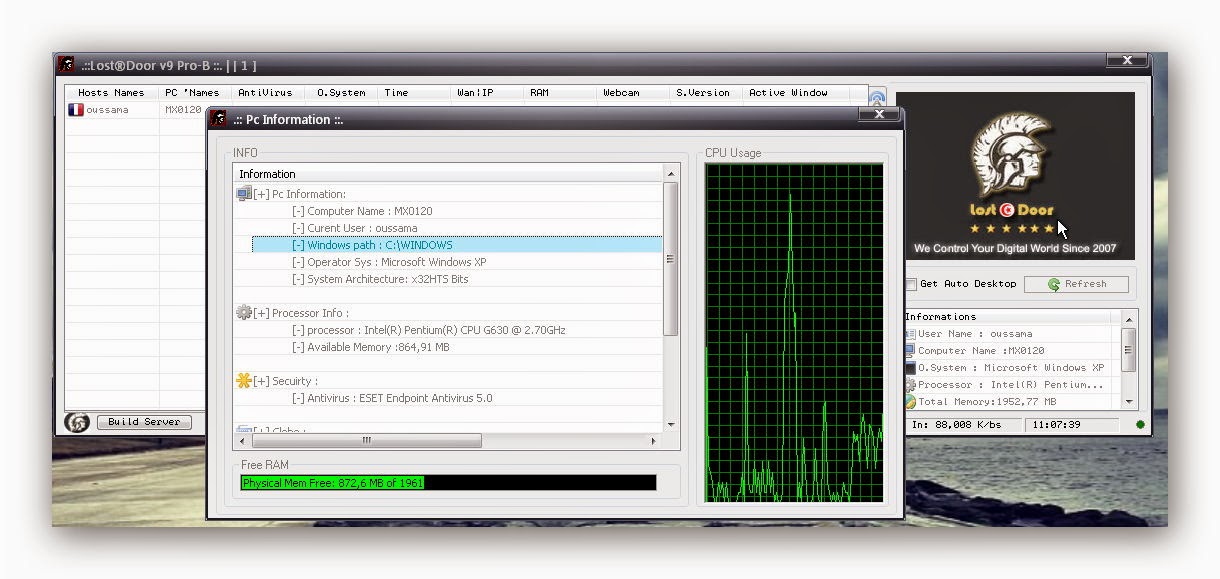Click the Wan!IP column header
The height and width of the screenshot is (579, 1220).
[487, 93]
